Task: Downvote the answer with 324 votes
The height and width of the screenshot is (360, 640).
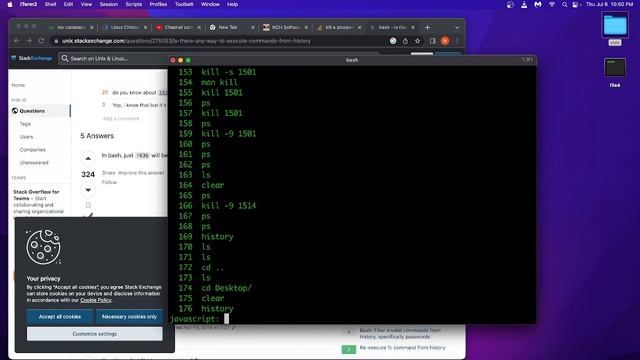Action: click(x=88, y=190)
